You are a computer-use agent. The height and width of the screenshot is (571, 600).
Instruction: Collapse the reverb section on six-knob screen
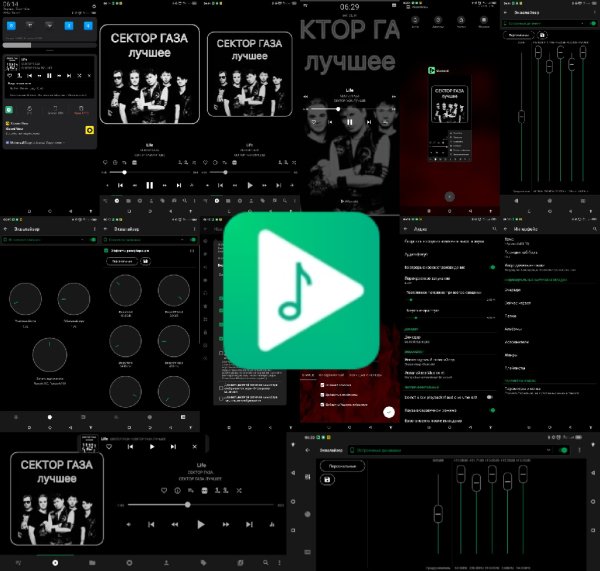pos(192,251)
